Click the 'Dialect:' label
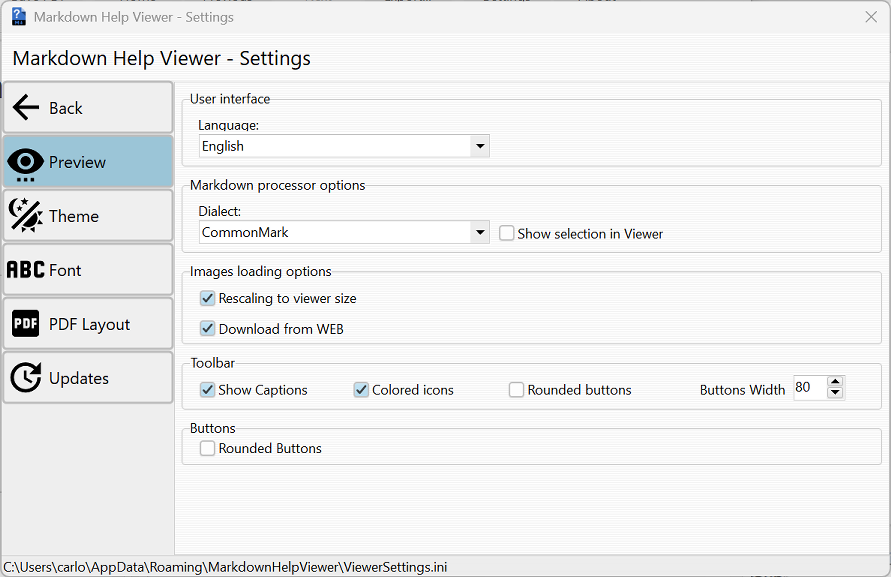The image size is (891, 577). (219, 211)
